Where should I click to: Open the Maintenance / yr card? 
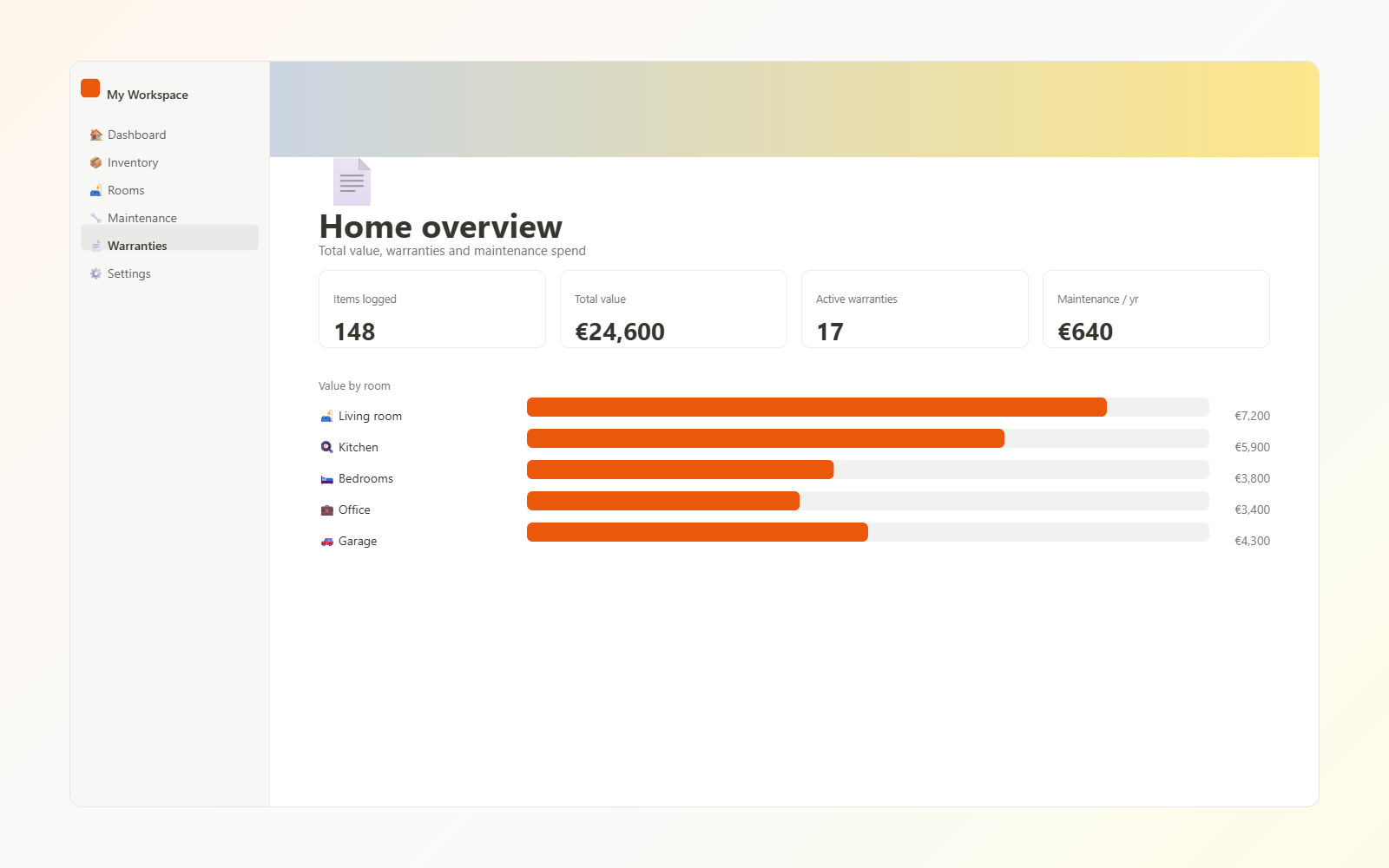click(1156, 309)
